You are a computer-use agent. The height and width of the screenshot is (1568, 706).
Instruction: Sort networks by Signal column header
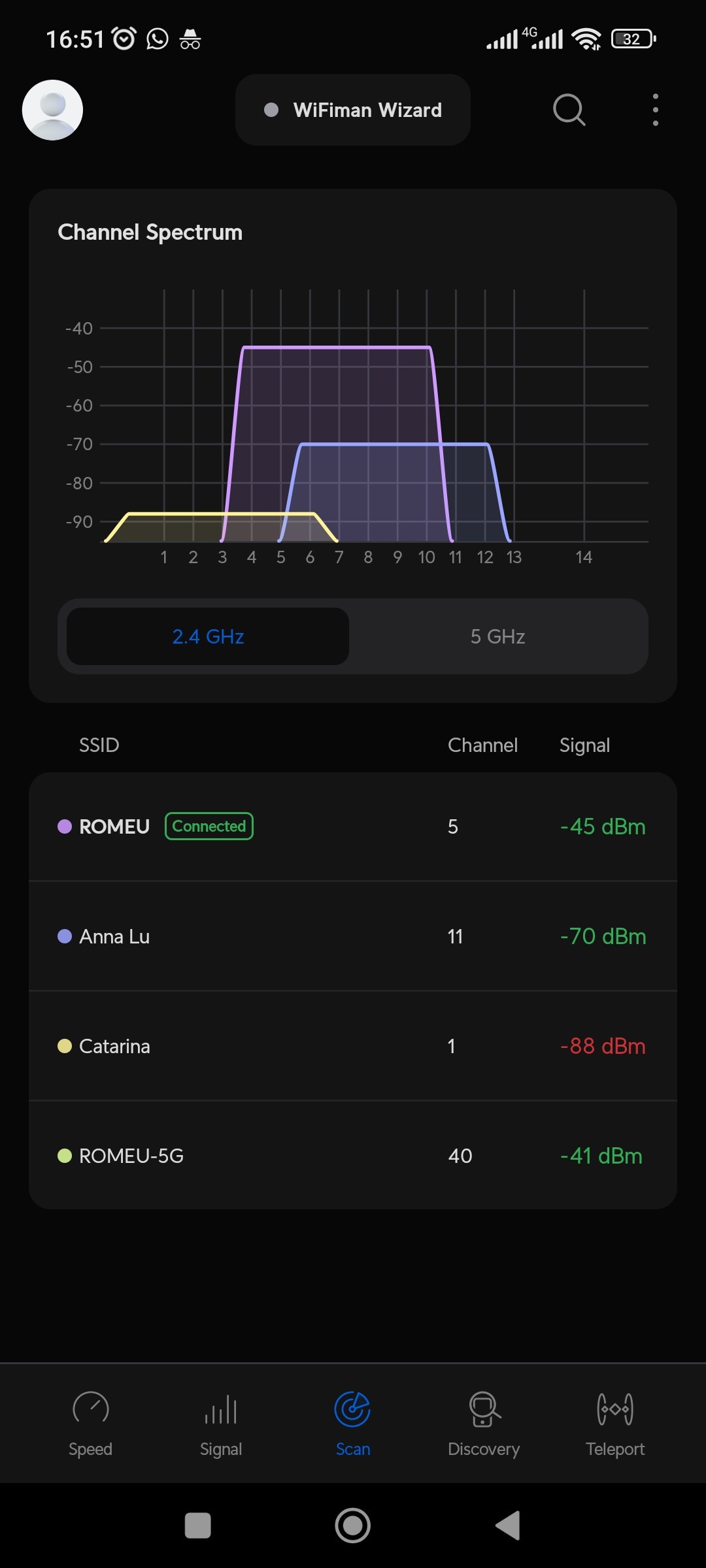(x=584, y=745)
